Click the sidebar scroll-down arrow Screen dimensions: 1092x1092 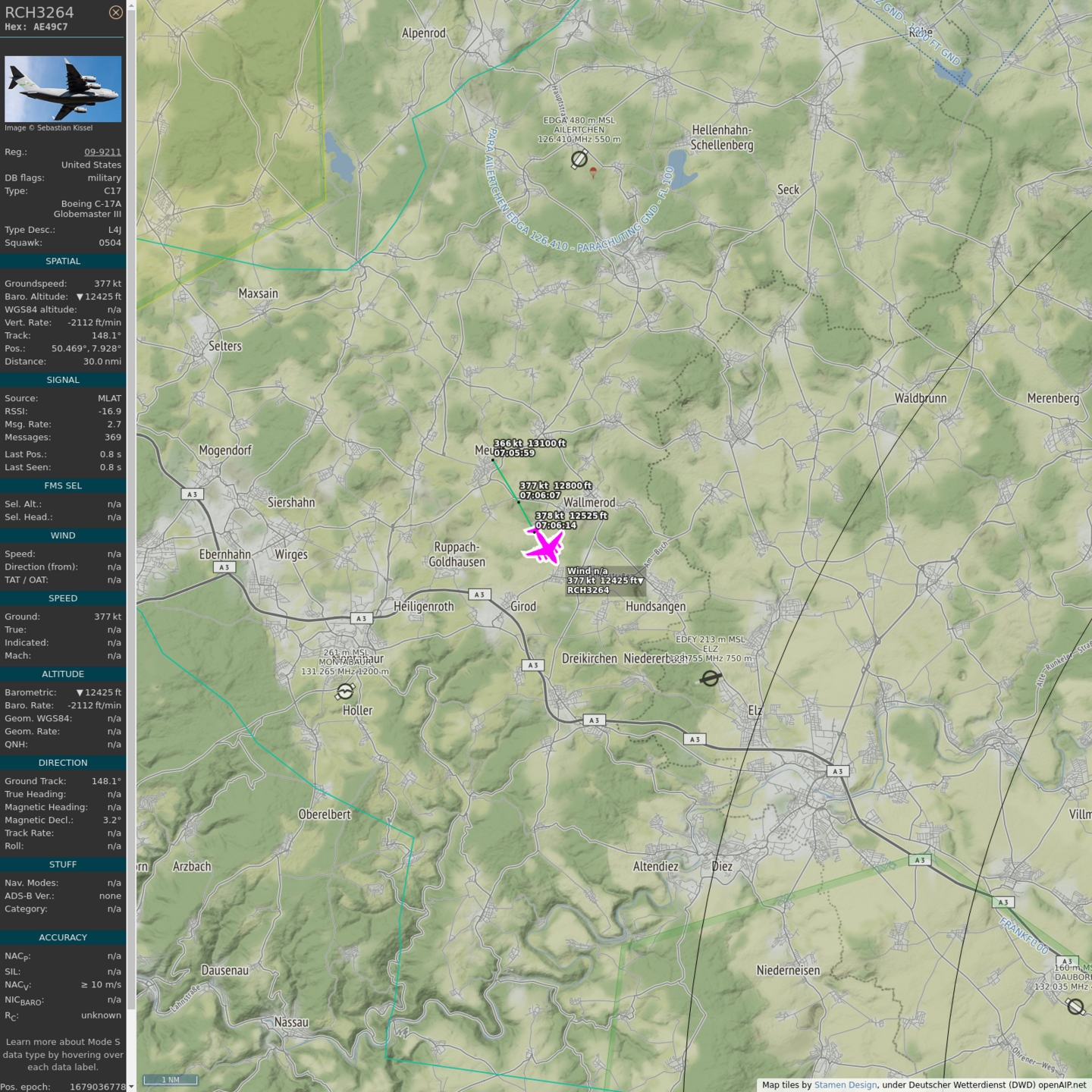(x=131, y=1086)
